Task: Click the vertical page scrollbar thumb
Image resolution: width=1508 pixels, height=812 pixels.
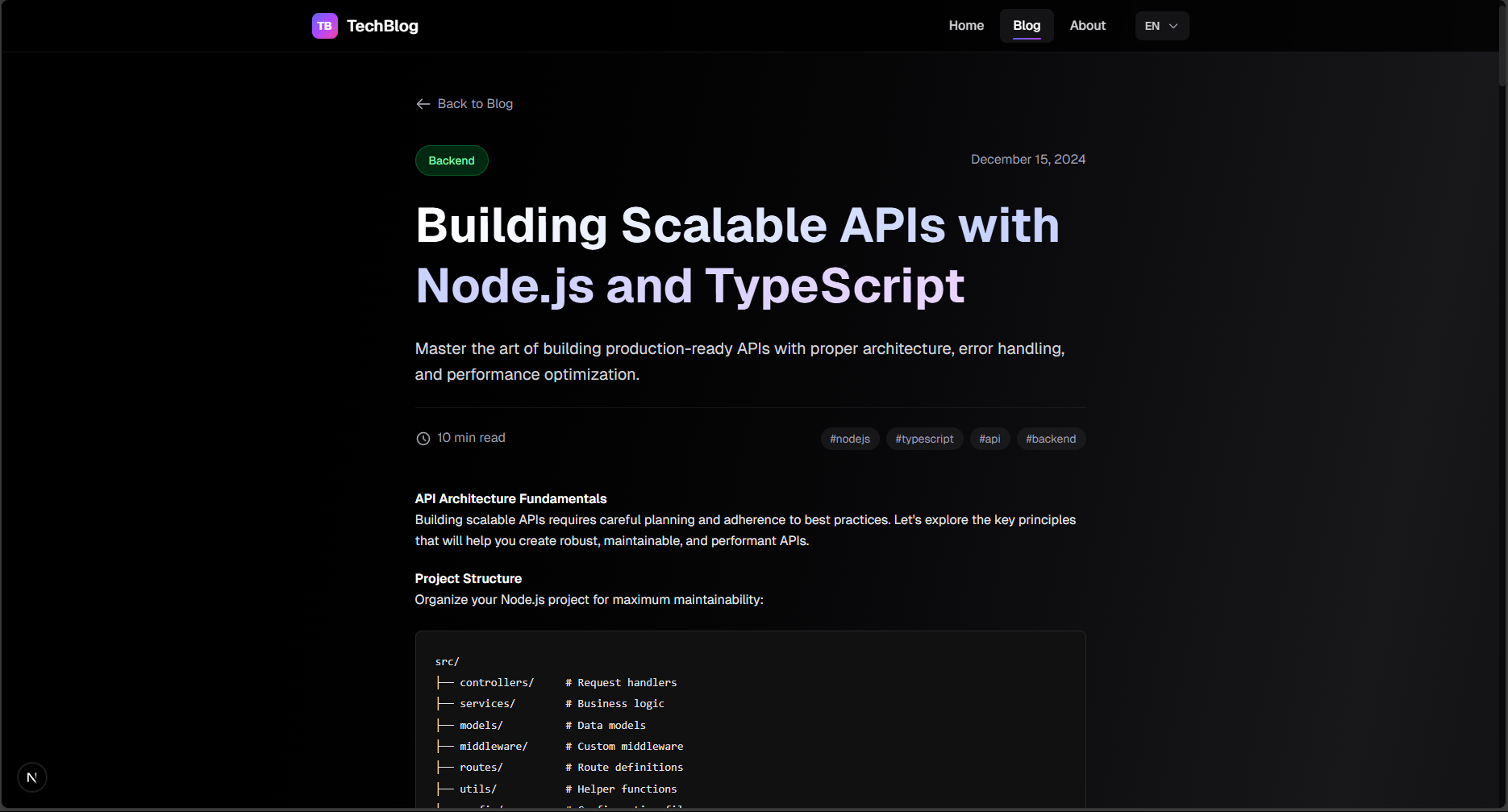Action: coord(1502,44)
